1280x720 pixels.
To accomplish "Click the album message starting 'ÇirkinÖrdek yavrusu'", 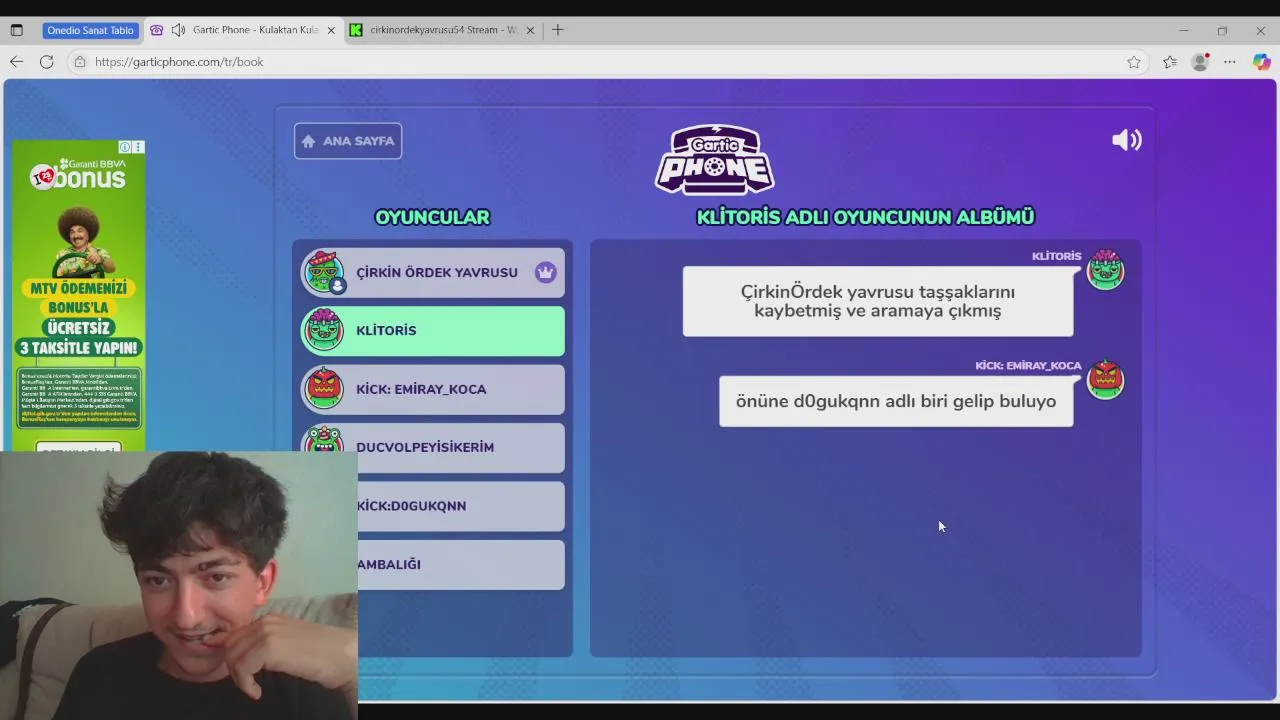I will tap(878, 301).
